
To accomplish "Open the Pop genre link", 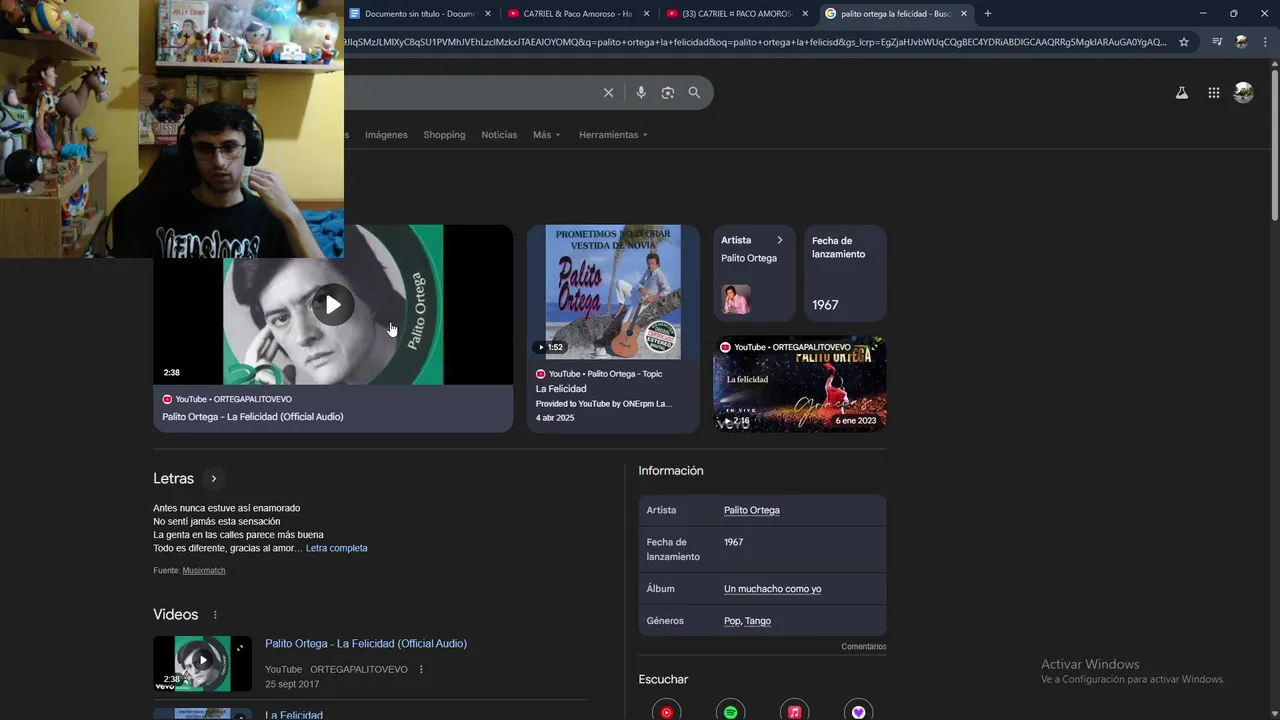I will 732,621.
